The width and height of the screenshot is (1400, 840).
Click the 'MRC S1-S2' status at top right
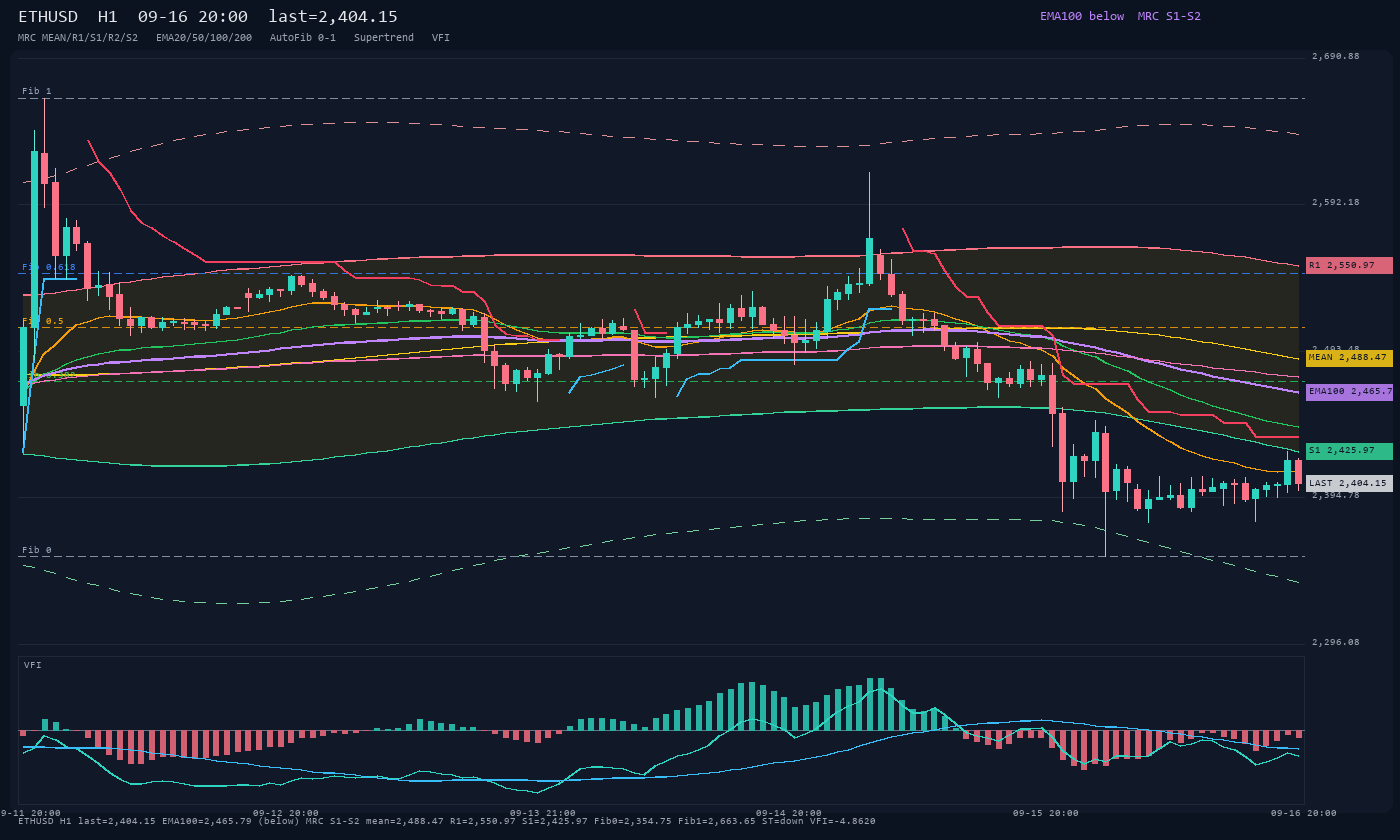pos(1169,16)
